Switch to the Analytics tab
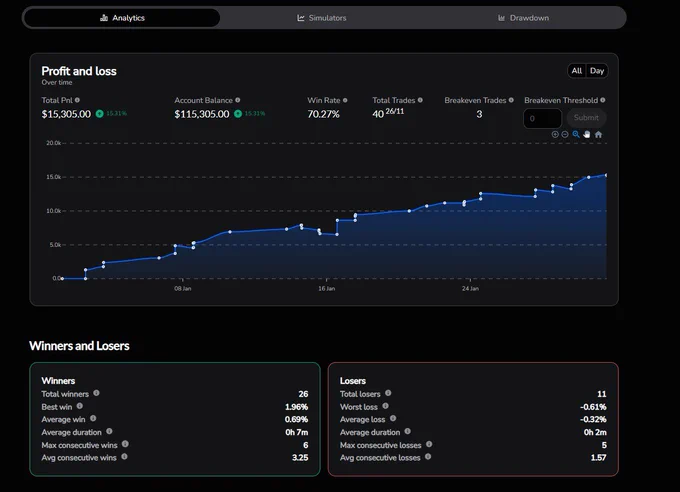680x492 pixels. coord(122,18)
